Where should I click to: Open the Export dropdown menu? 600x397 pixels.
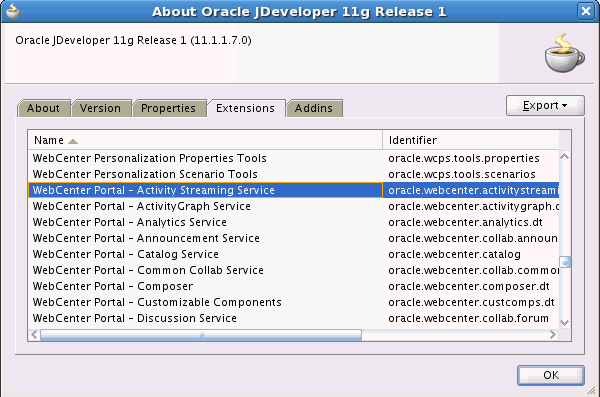click(x=545, y=105)
